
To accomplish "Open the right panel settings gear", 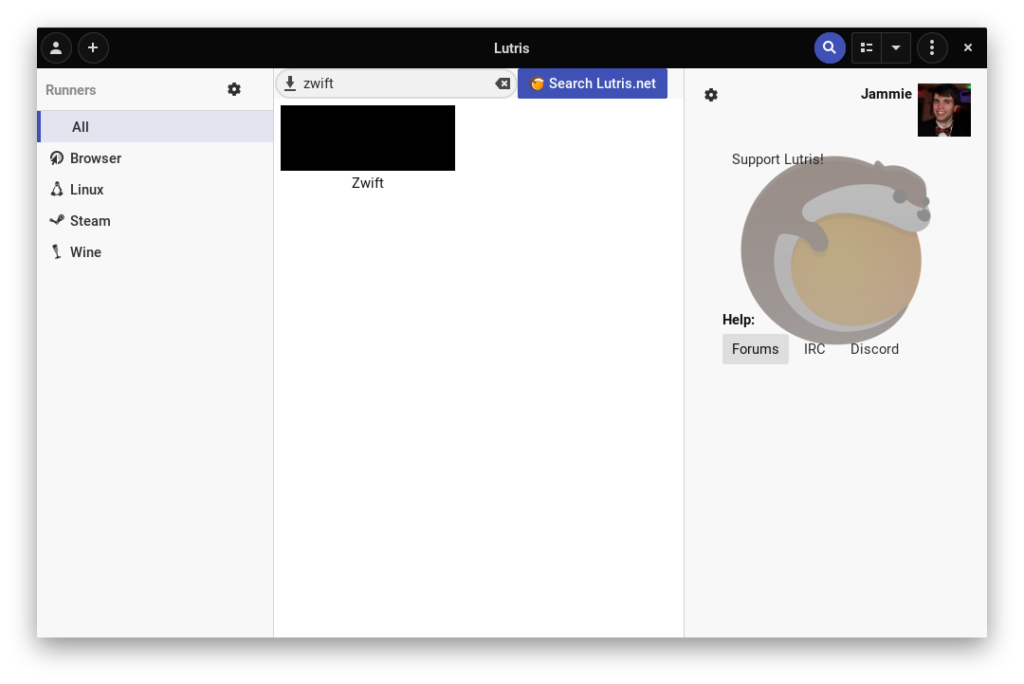I will (711, 95).
